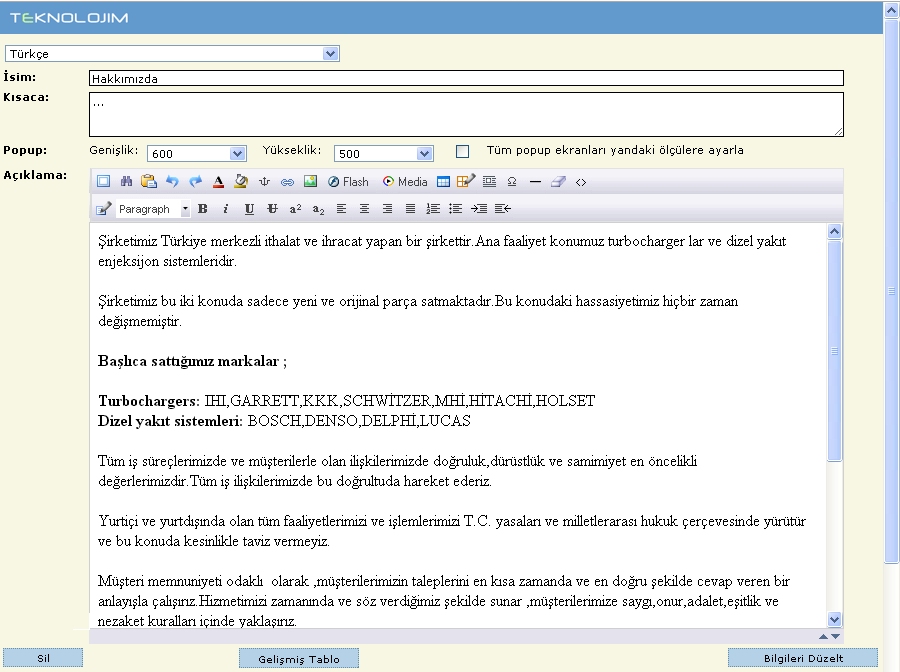Remove formatting with the eraser icon
This screenshot has height=672, width=900.
558,182
